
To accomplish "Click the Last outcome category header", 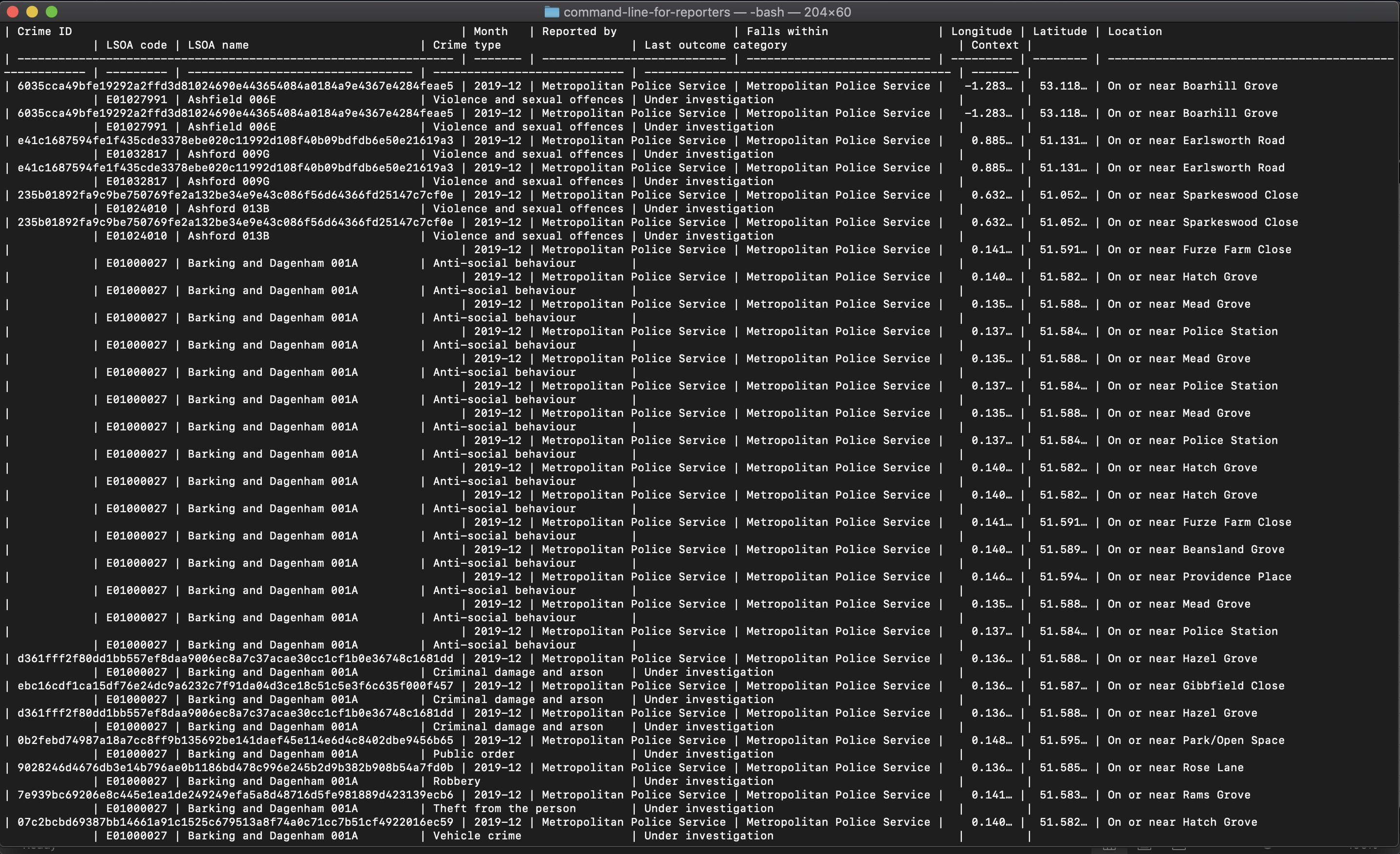I will 716,45.
